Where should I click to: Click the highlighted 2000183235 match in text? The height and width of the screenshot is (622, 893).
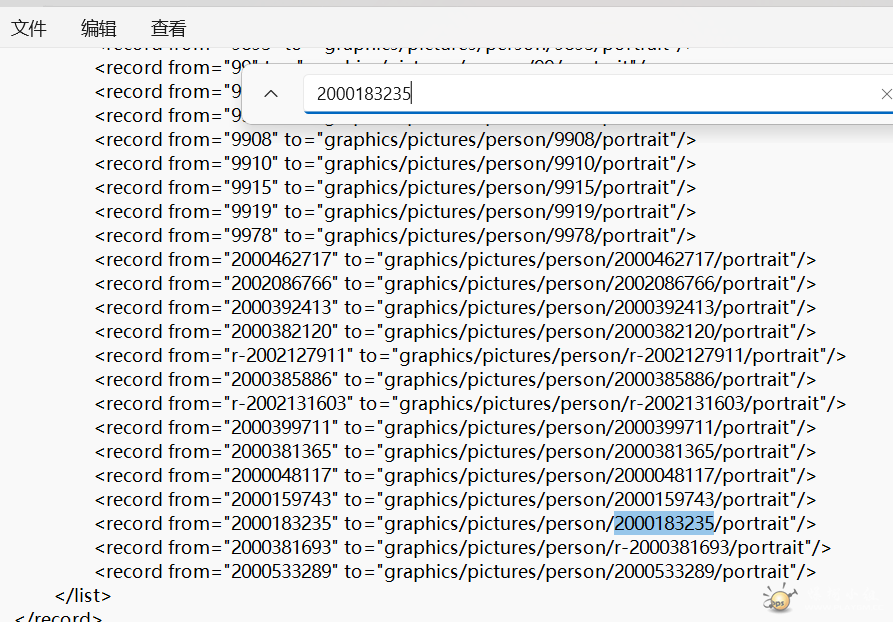[x=663, y=523]
